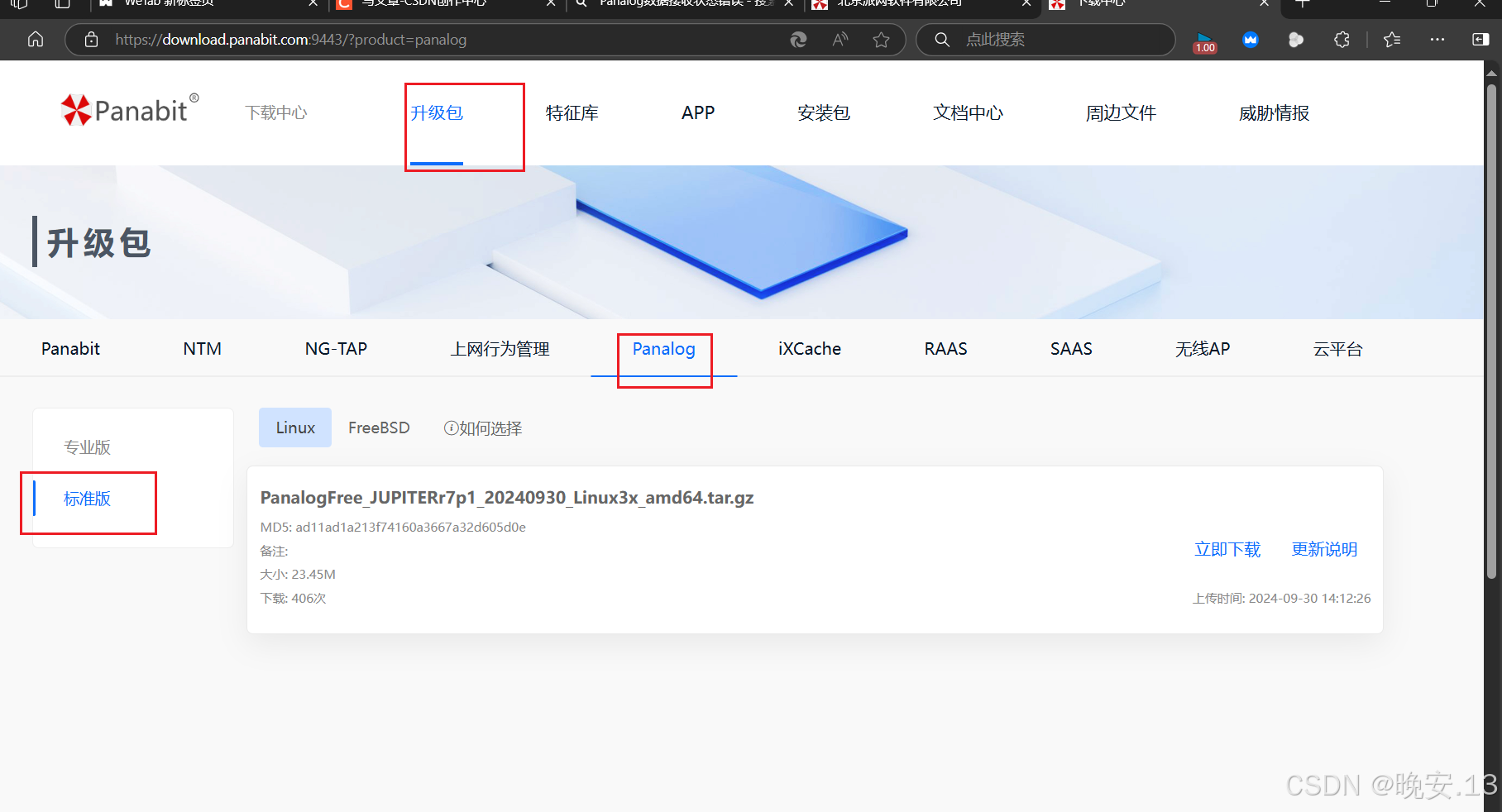Close the CSDN创作中心 tab
This screenshot has height=812, width=1502.
pyautogui.click(x=551, y=3)
